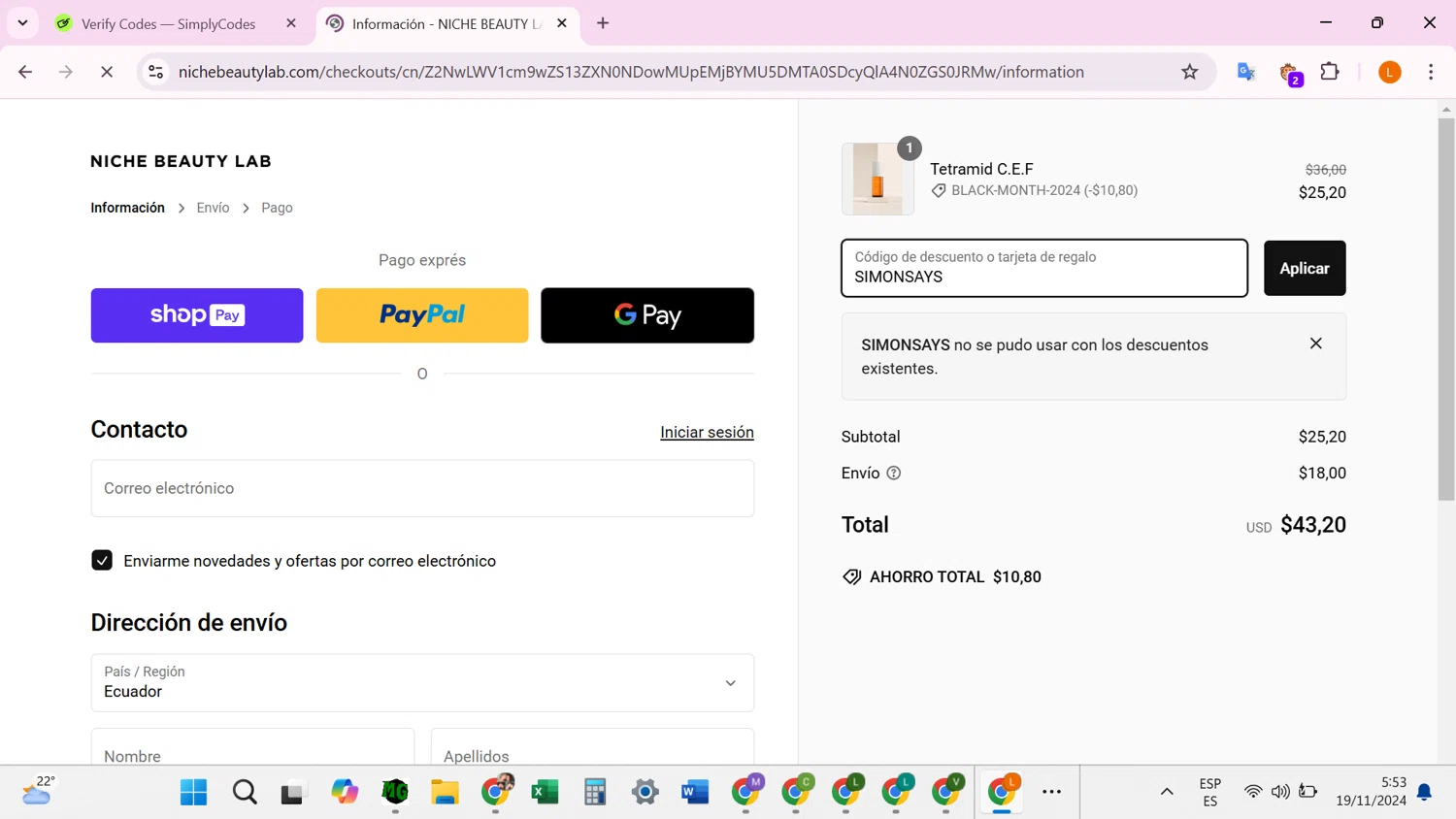
Task: Click the ESP ES language indicator
Action: click(1209, 793)
